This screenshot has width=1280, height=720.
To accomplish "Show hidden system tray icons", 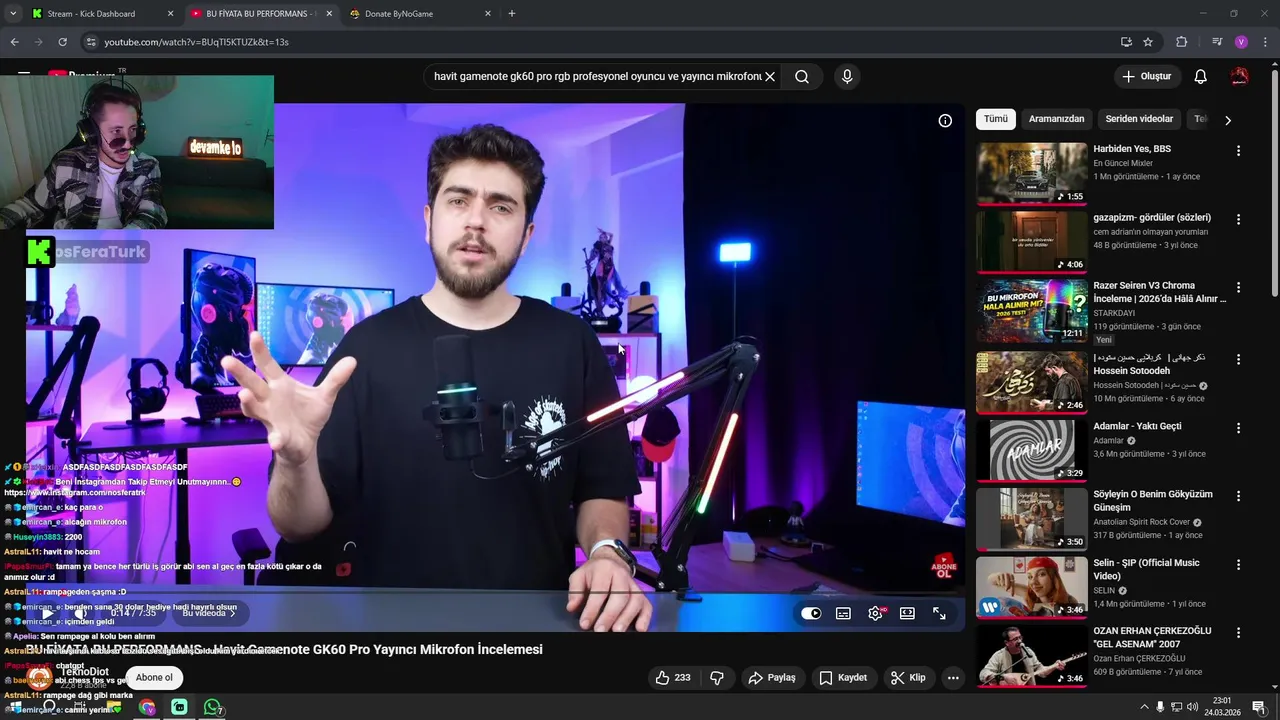I will pyautogui.click(x=1144, y=707).
